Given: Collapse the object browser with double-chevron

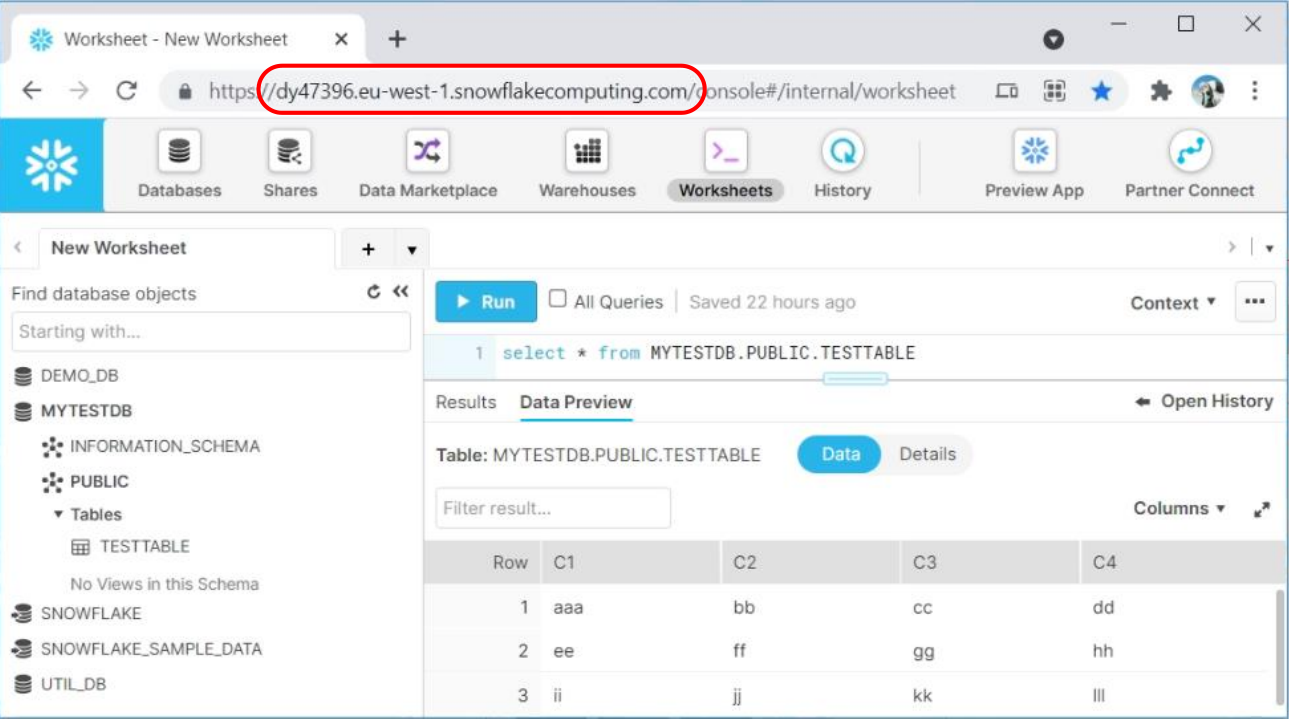Looking at the screenshot, I should pos(401,292).
